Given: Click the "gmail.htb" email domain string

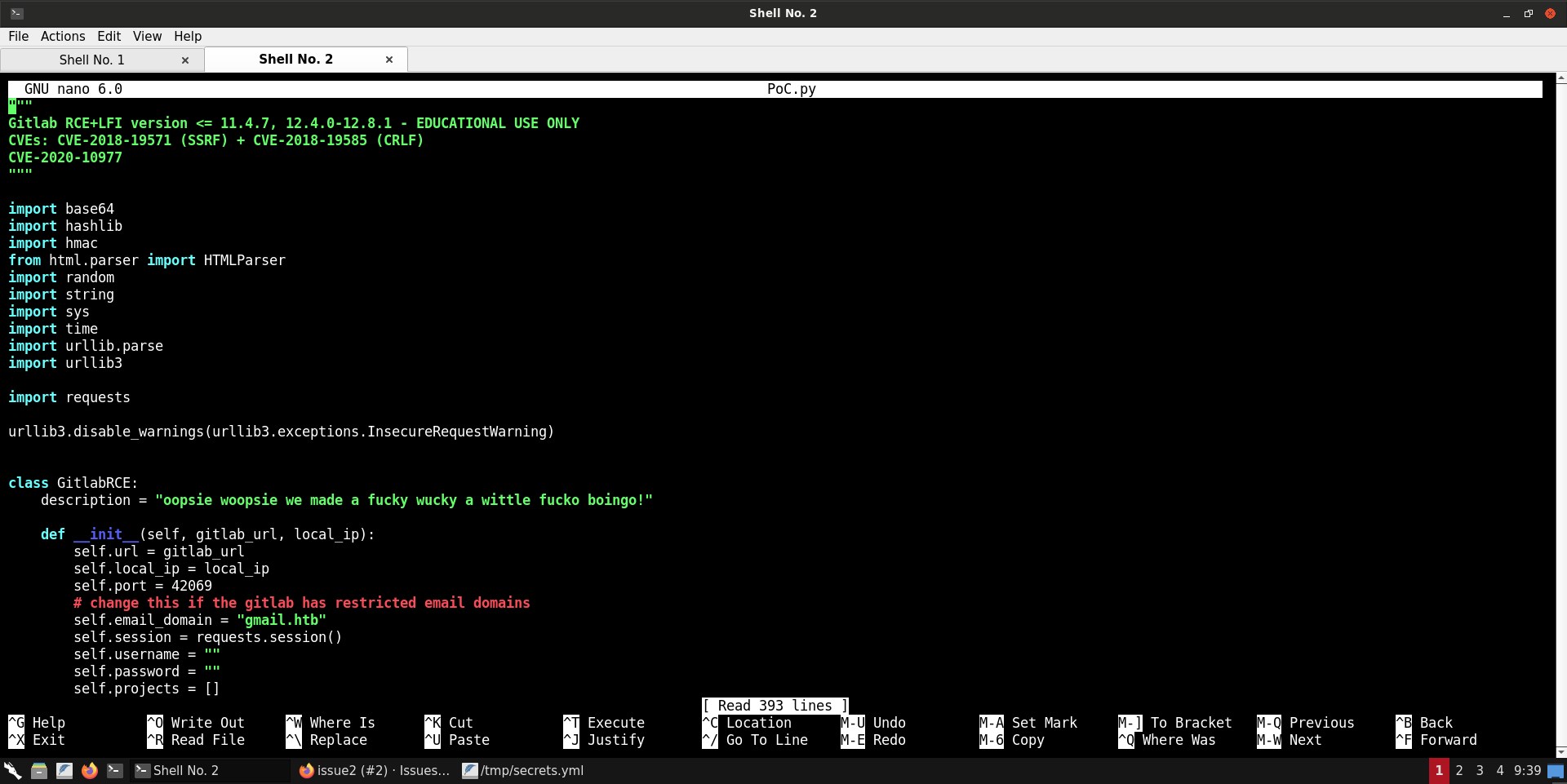Looking at the screenshot, I should coord(282,620).
